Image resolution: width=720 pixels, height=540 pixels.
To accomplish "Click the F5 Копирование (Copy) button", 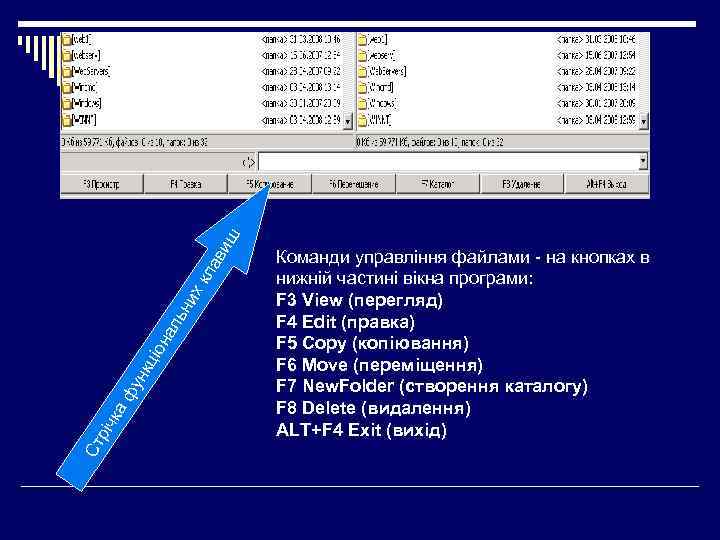I will coord(270,184).
